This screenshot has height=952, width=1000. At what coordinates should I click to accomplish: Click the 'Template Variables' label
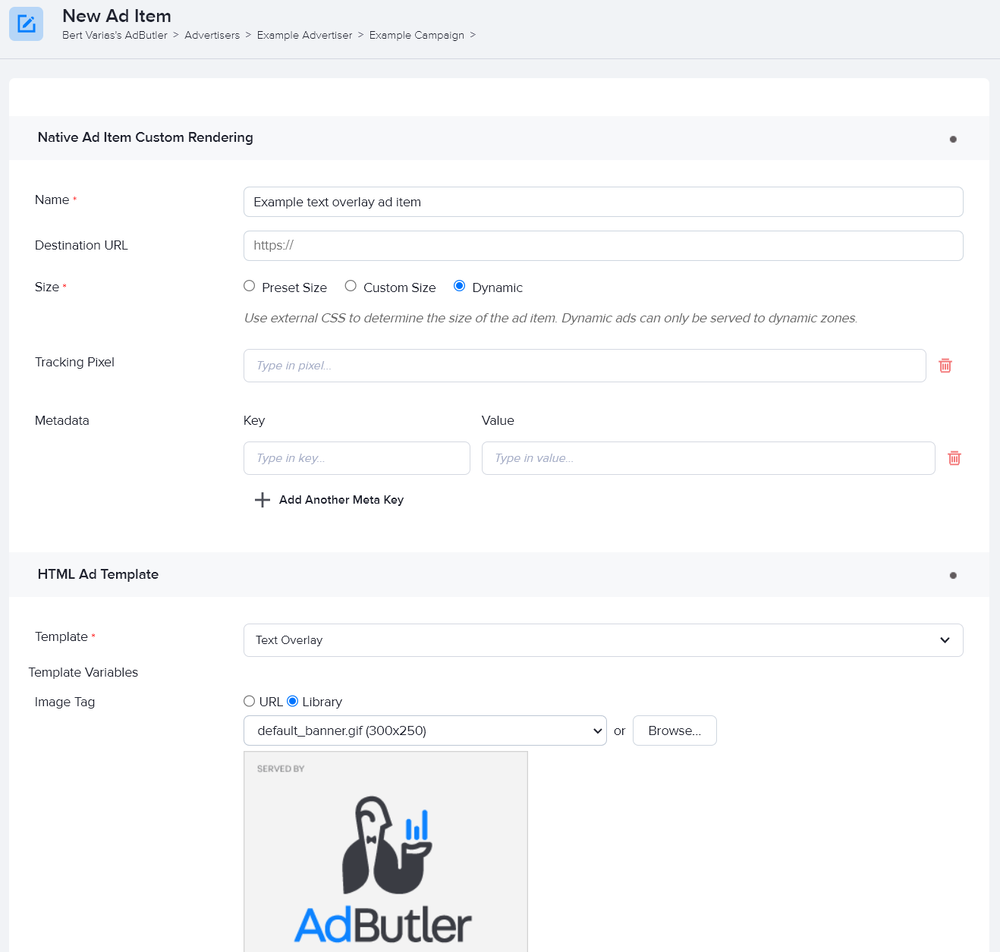click(x=83, y=672)
